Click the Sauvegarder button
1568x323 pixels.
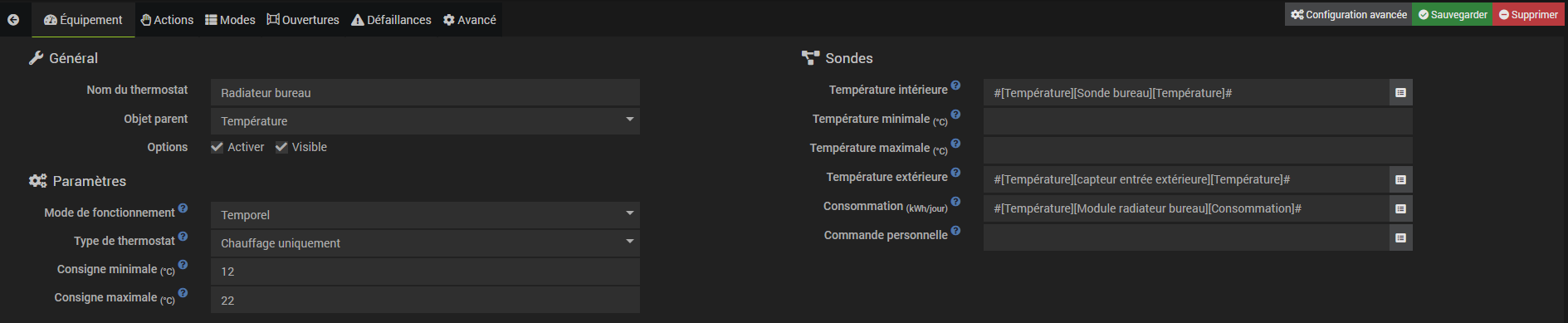tap(1453, 14)
